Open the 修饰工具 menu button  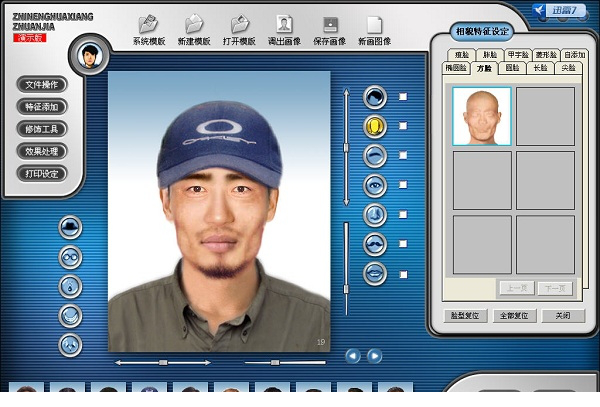(x=42, y=129)
